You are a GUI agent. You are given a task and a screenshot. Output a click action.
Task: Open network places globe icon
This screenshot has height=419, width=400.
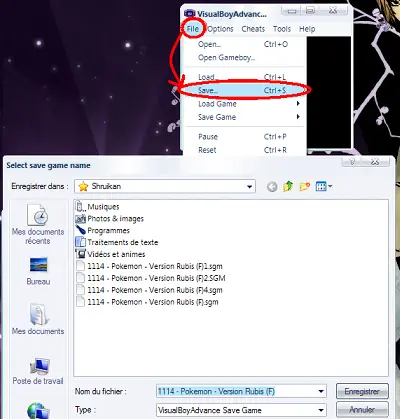point(38,411)
